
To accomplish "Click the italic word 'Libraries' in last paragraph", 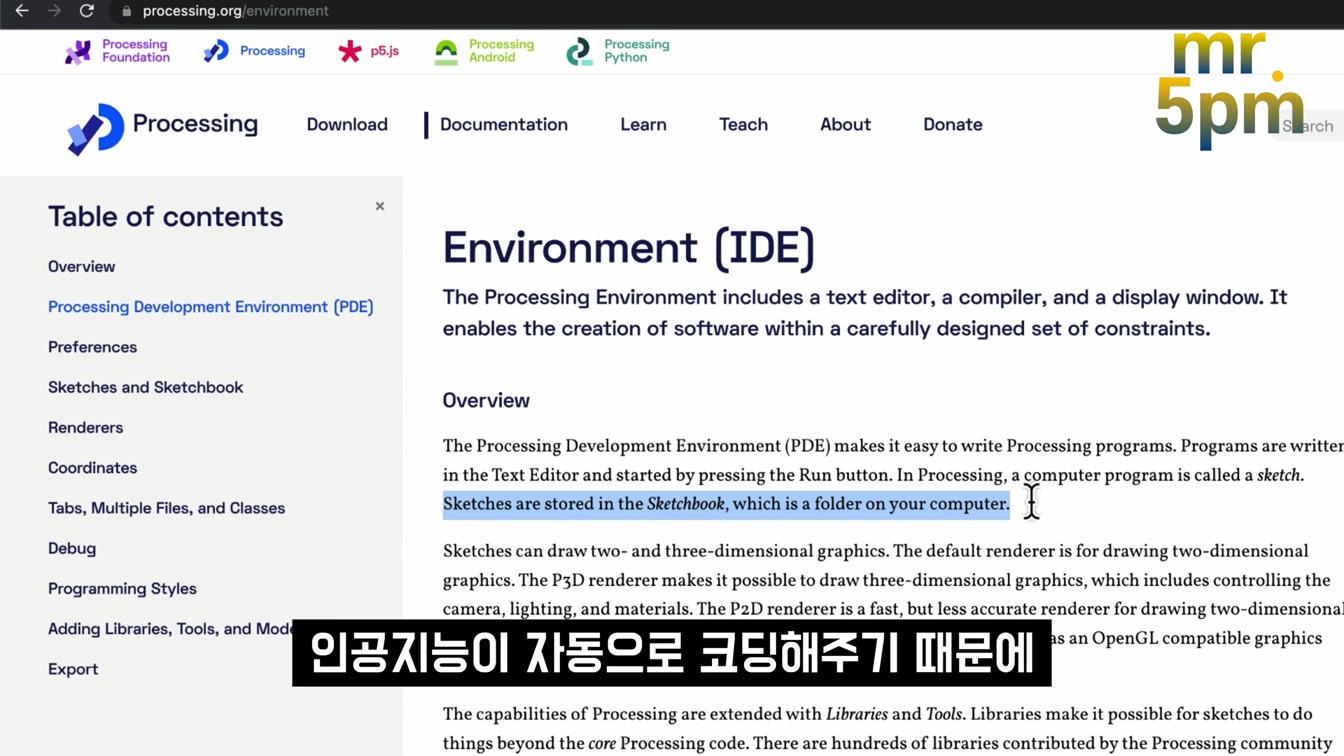I will pos(857,715).
